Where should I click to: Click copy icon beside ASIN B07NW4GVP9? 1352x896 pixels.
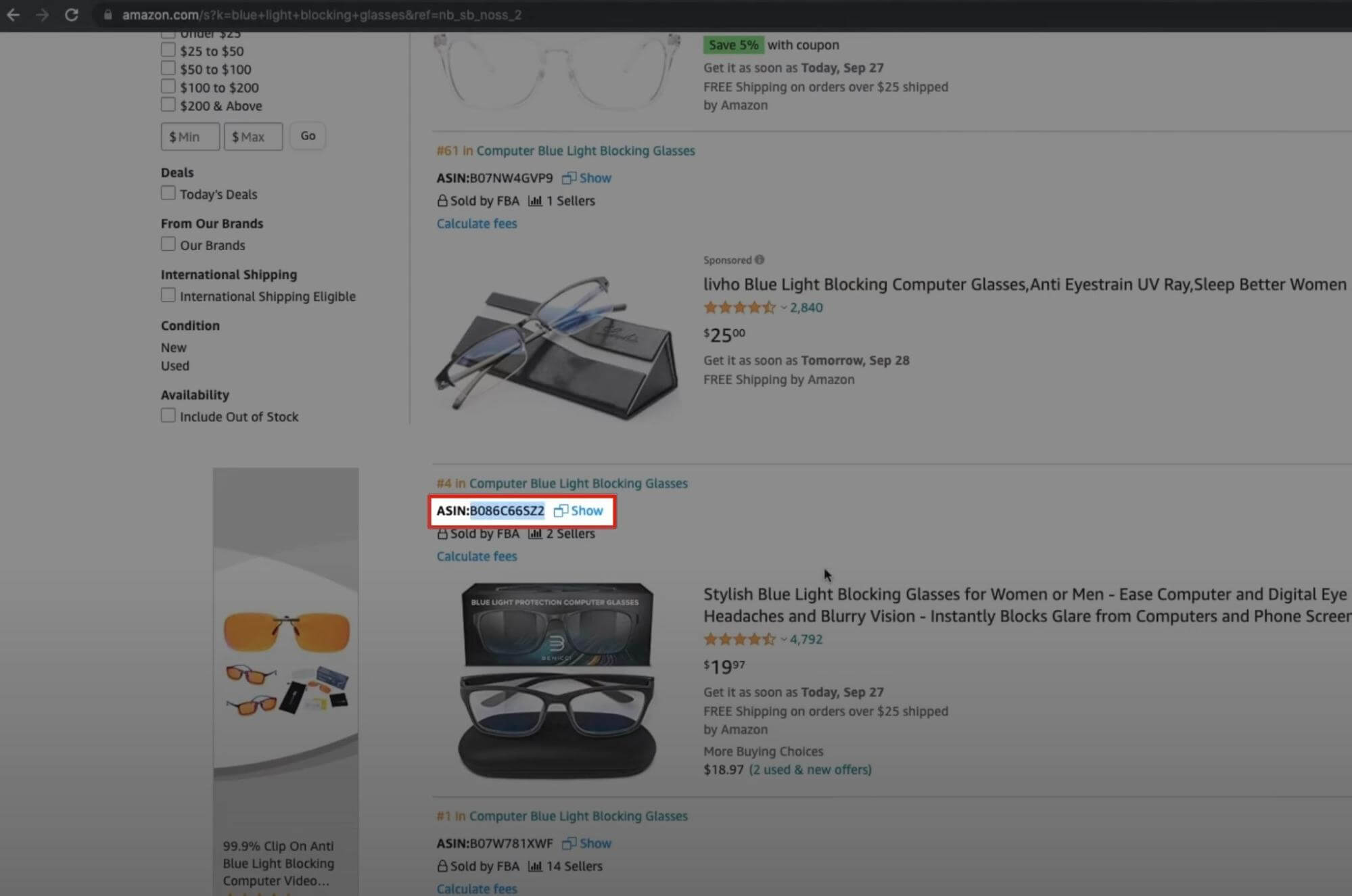[x=569, y=178]
